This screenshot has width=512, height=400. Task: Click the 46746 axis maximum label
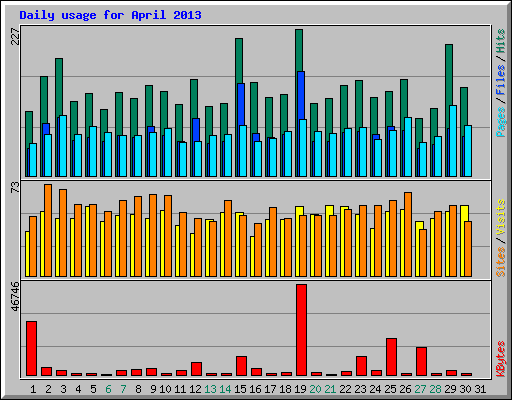16,296
